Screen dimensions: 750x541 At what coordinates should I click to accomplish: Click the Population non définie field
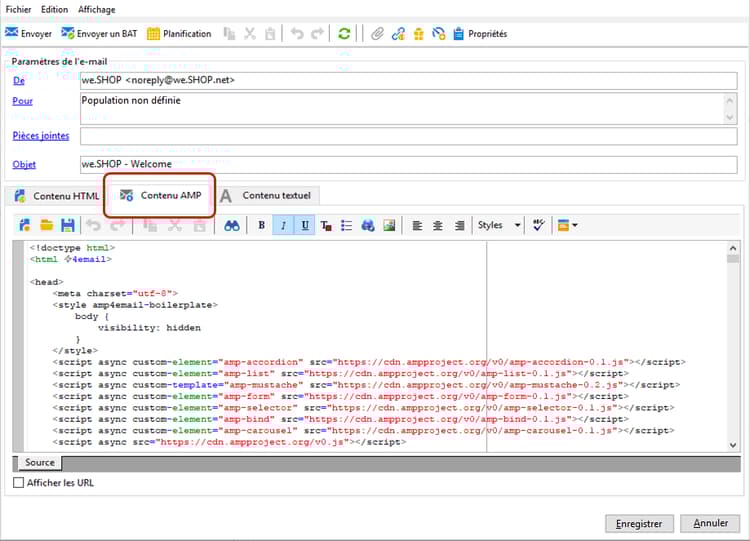click(x=402, y=108)
